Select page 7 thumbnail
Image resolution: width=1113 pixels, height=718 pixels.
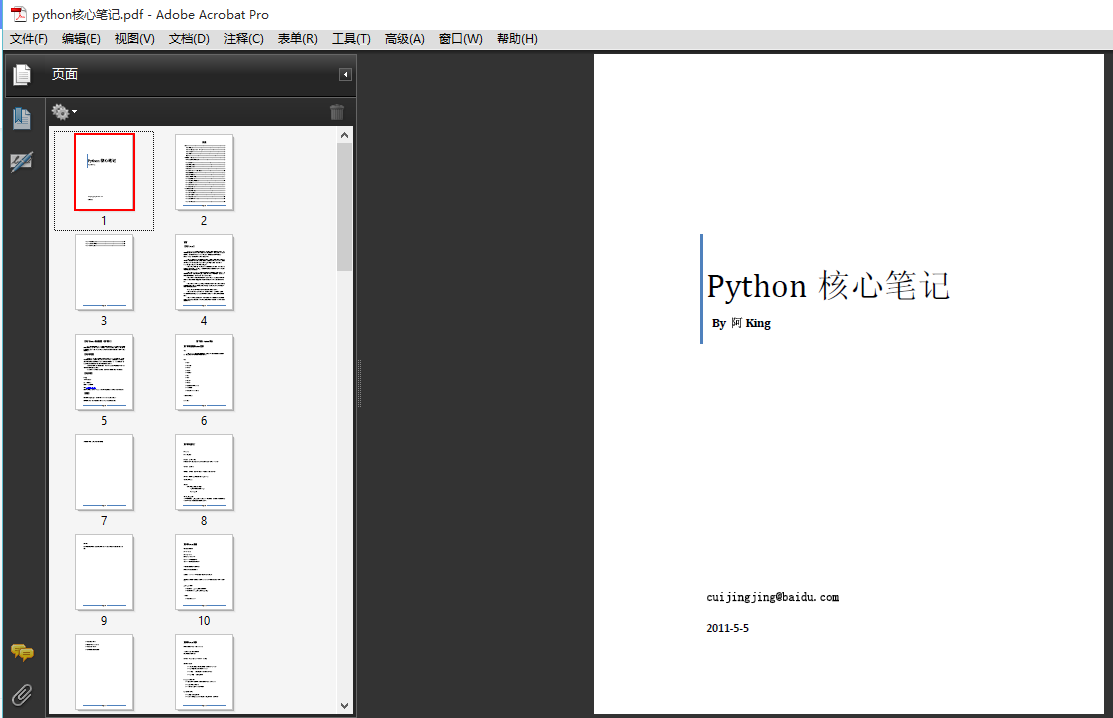pyautogui.click(x=104, y=473)
